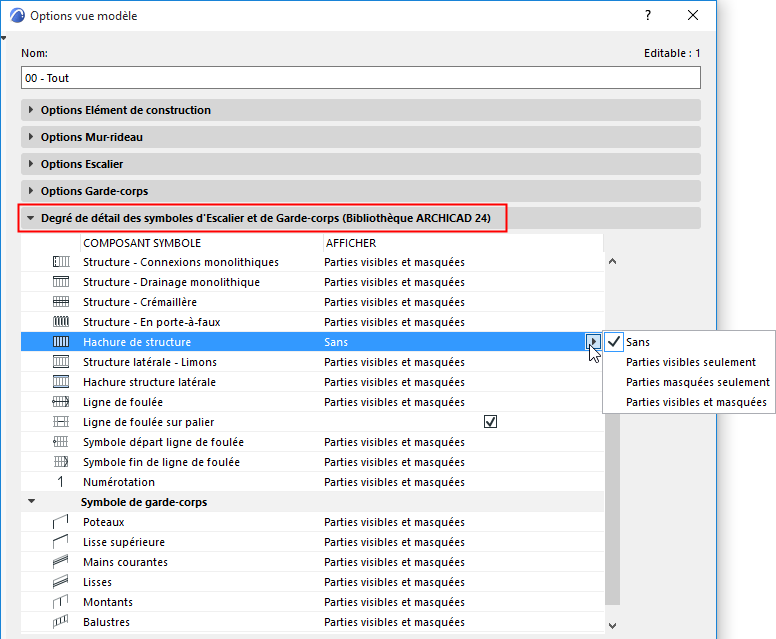776x639 pixels.
Task: Close the Options vue modèle dialog
Action: click(x=693, y=15)
